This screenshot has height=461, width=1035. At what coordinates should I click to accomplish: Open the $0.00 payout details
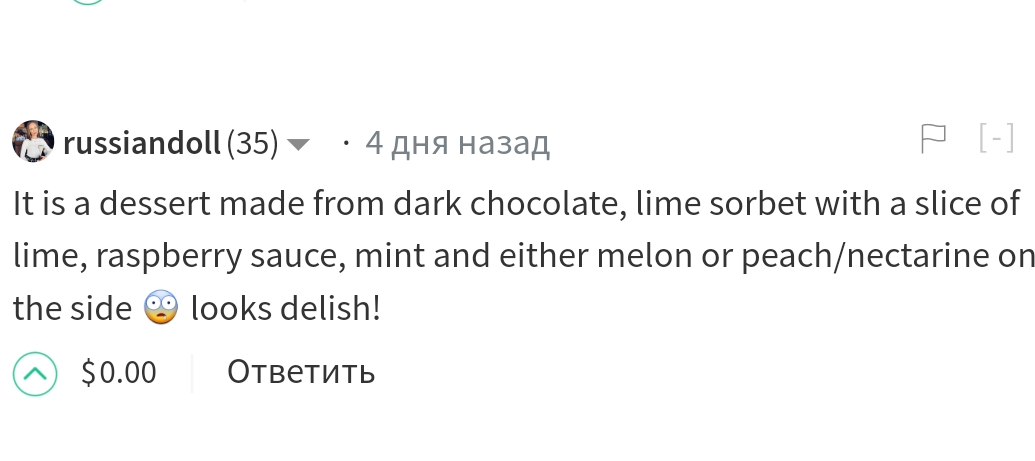pos(119,373)
